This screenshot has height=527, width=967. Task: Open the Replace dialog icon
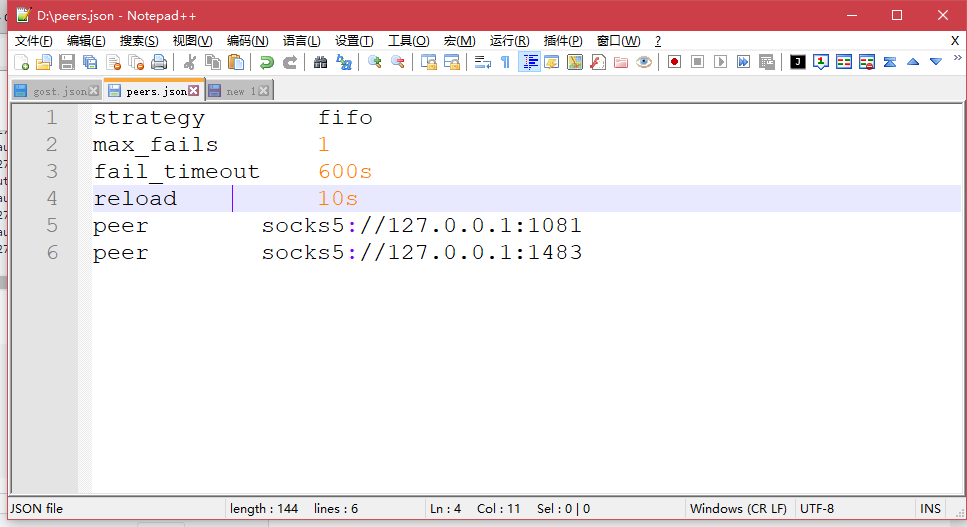click(344, 62)
